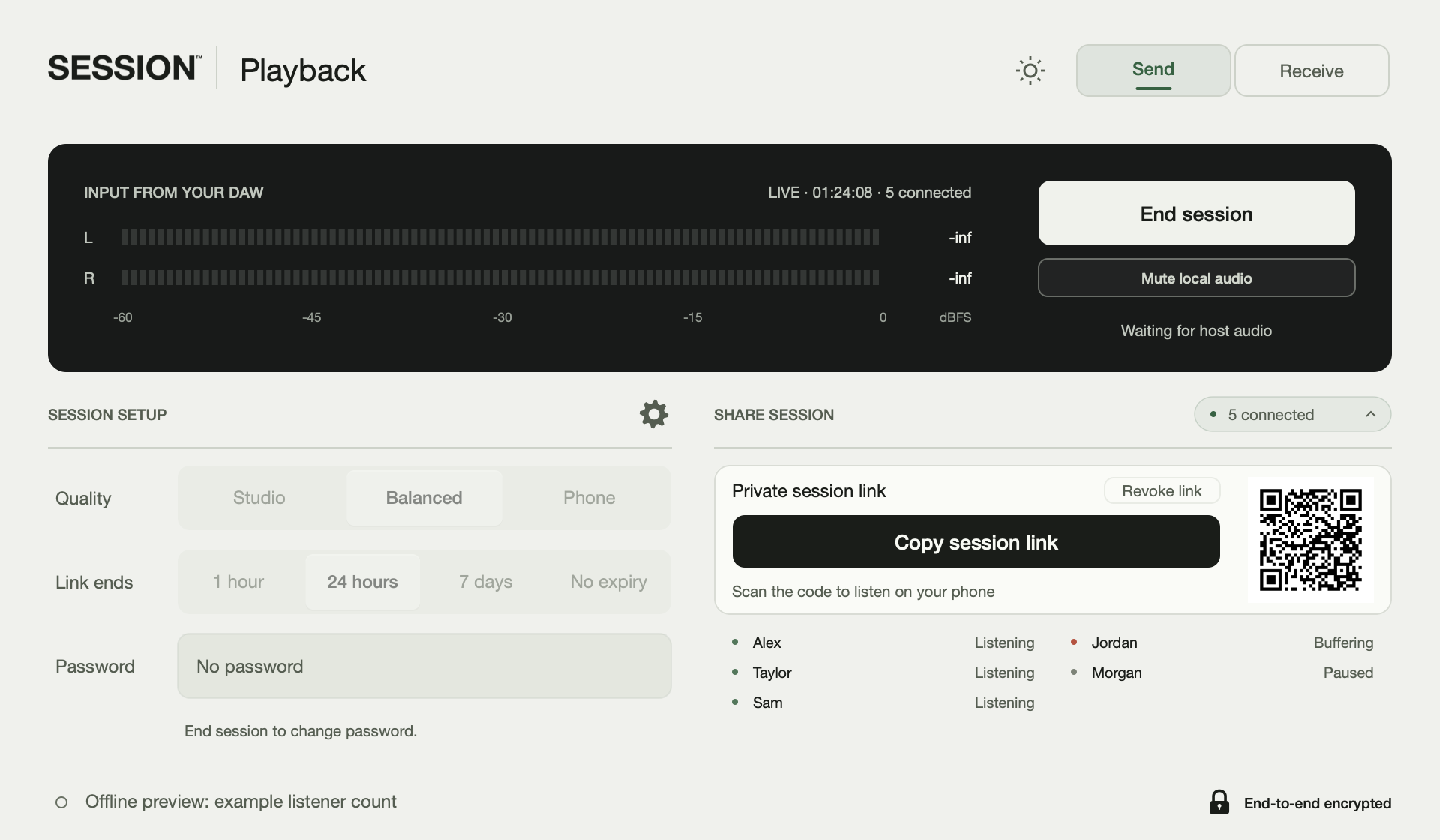Click Alex's Listening status
1440x840 pixels.
[1005, 643]
